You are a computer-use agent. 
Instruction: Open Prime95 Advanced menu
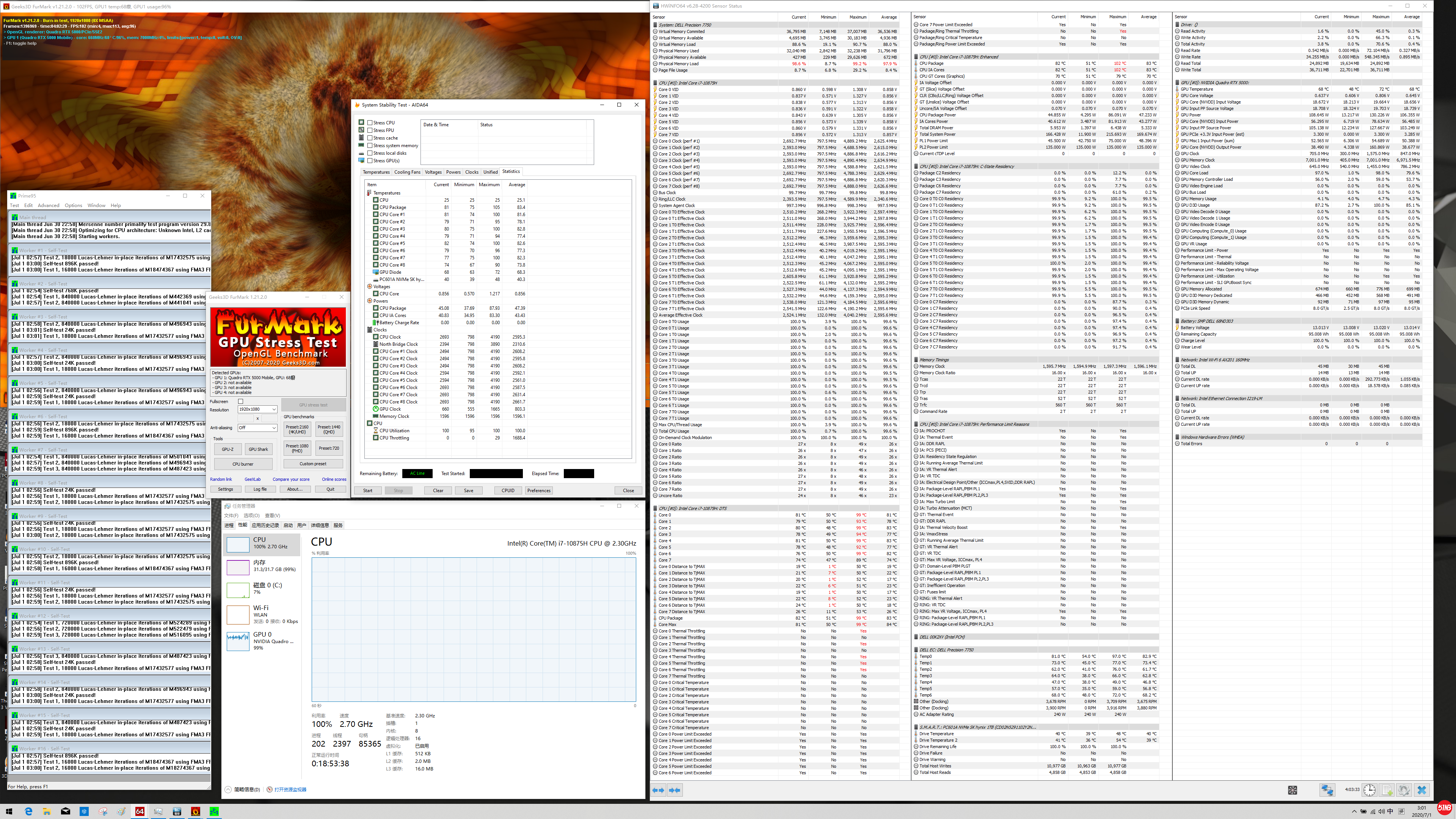48,206
